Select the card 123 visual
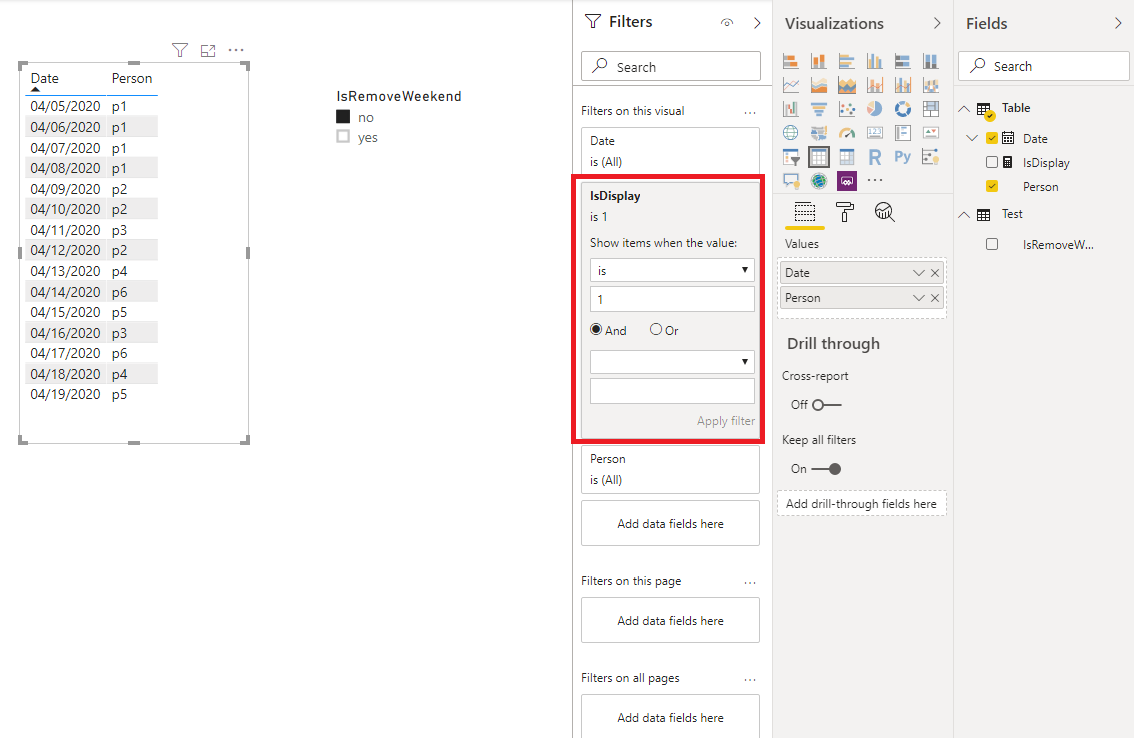 875,133
